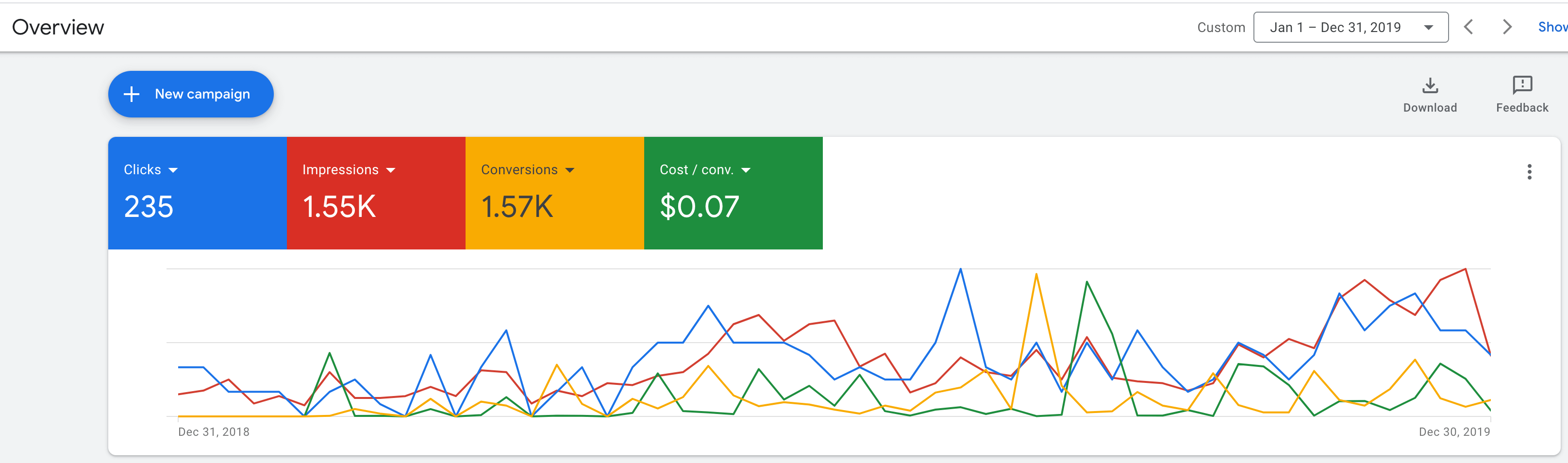Expand the Impressions metric dropdown arrow
1568x463 pixels.
point(391,170)
